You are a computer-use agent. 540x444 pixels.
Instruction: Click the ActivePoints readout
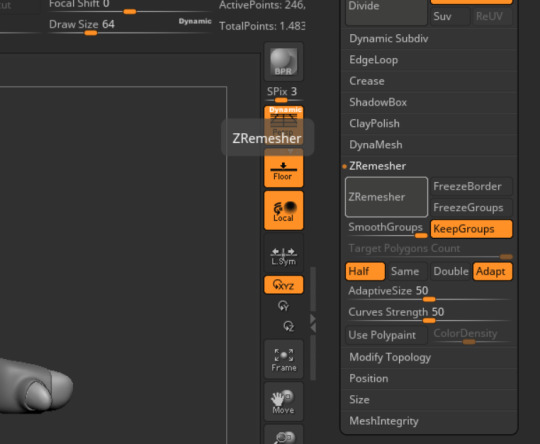click(262, 5)
